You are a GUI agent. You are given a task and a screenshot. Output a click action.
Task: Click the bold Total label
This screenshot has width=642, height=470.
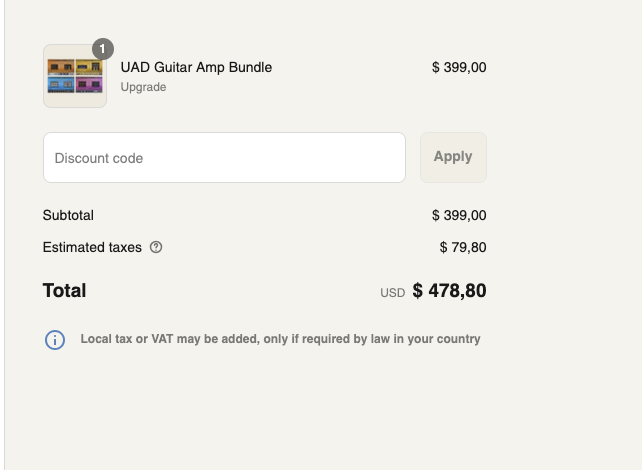point(64,291)
